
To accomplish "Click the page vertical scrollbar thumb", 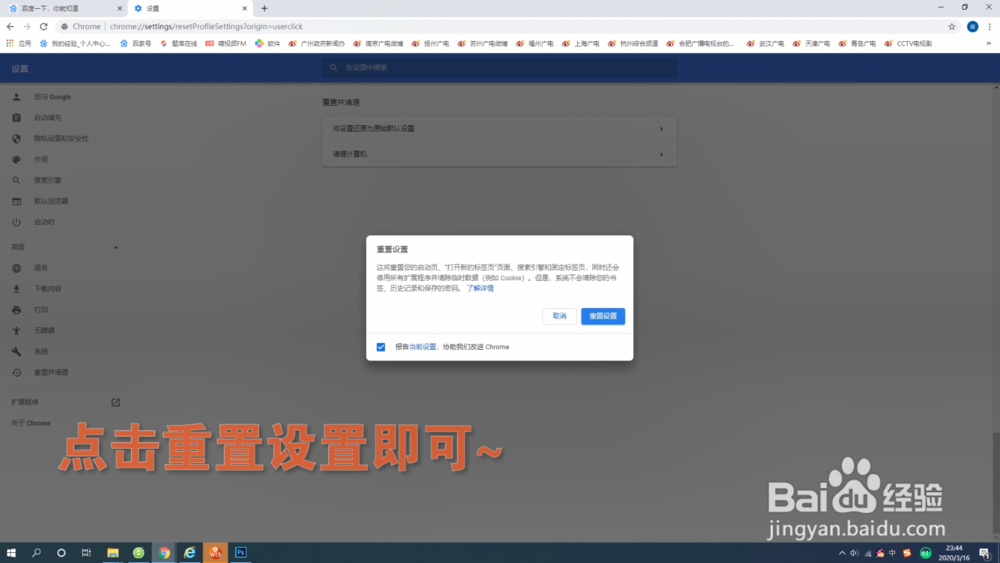I will (996, 483).
